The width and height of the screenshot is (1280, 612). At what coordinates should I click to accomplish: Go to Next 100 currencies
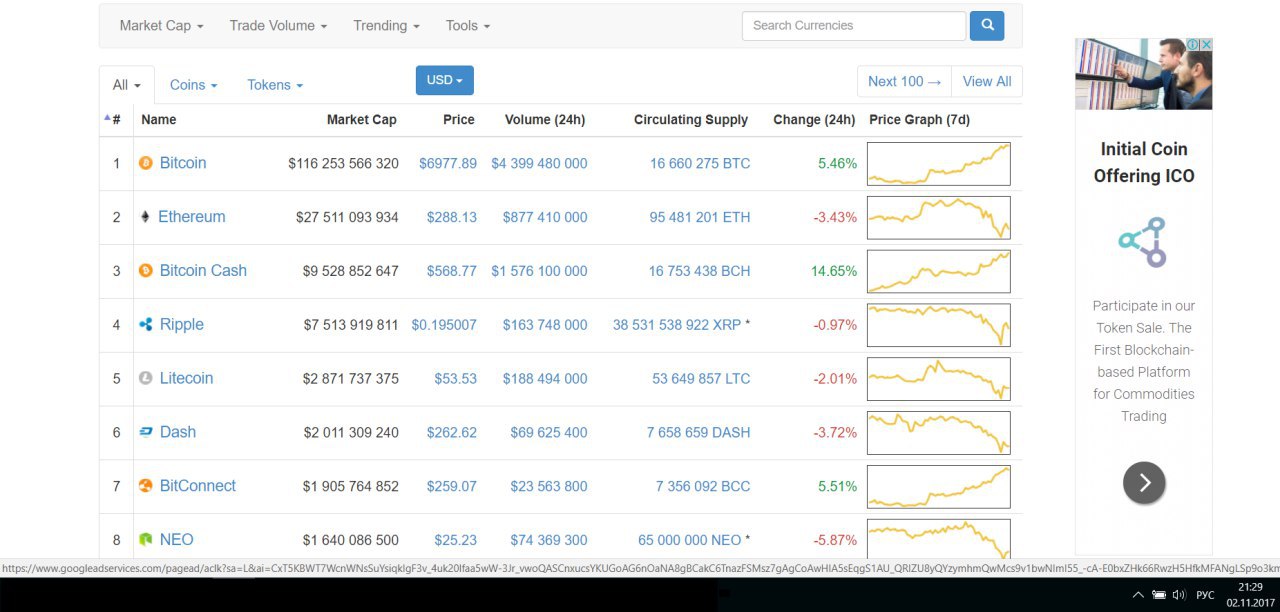pos(905,81)
